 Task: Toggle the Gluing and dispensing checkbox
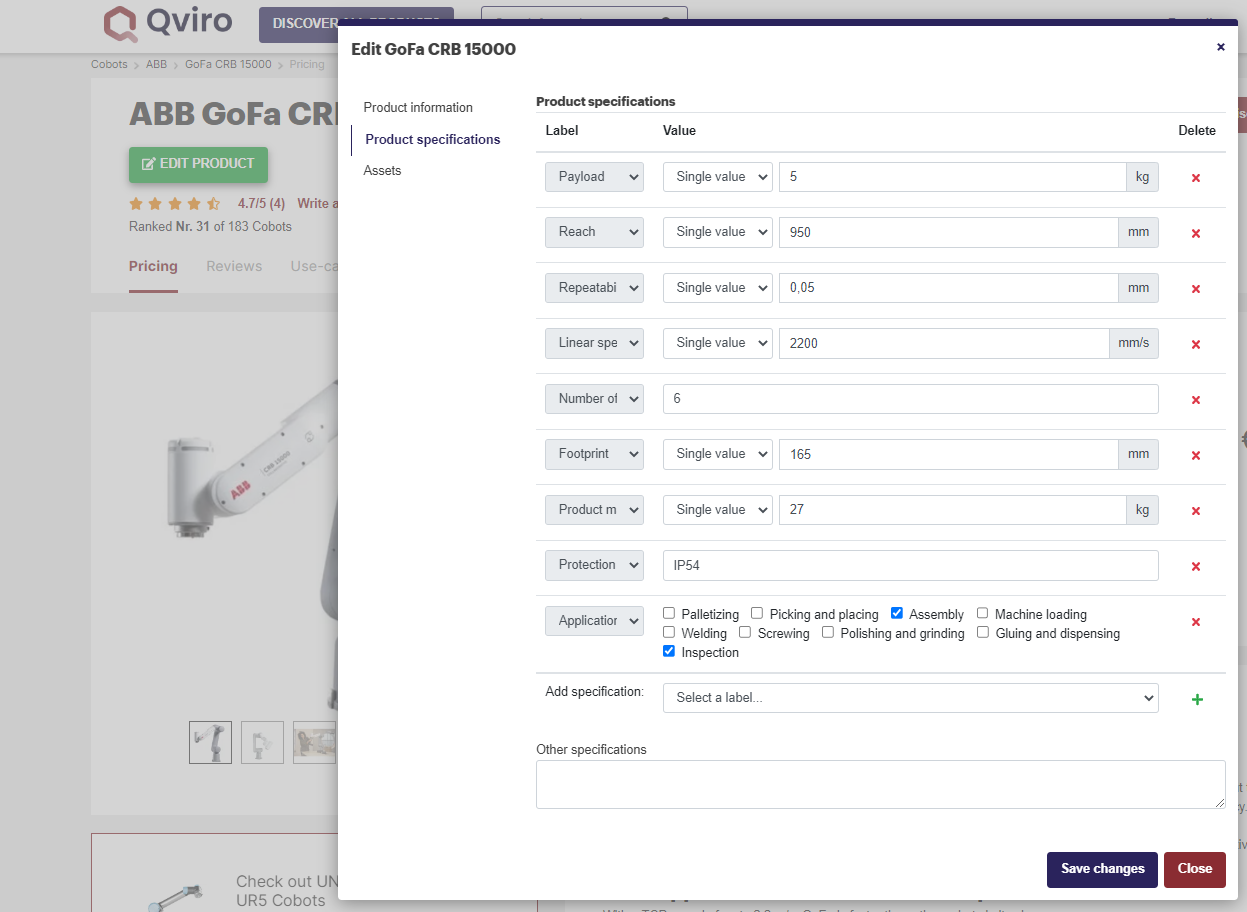tap(983, 632)
